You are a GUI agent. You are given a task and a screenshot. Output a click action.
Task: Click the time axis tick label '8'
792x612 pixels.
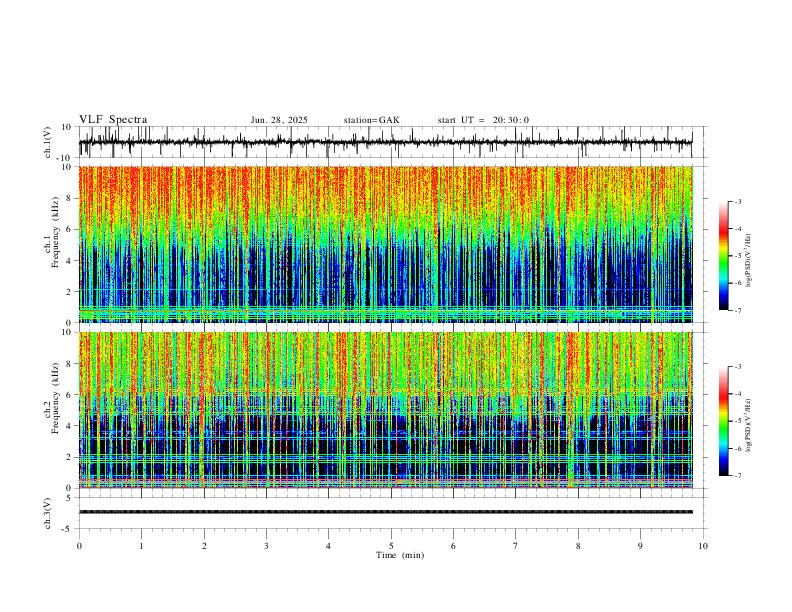click(578, 546)
